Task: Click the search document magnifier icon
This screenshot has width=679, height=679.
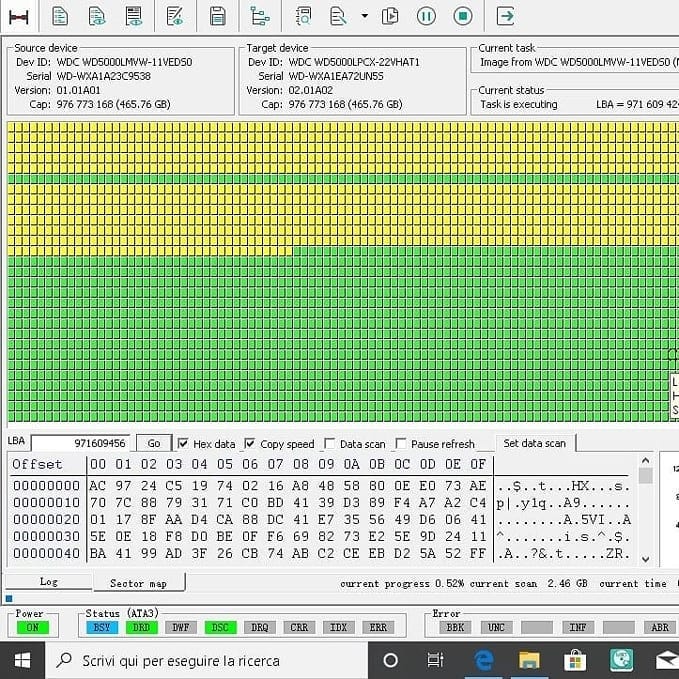Action: coord(304,16)
